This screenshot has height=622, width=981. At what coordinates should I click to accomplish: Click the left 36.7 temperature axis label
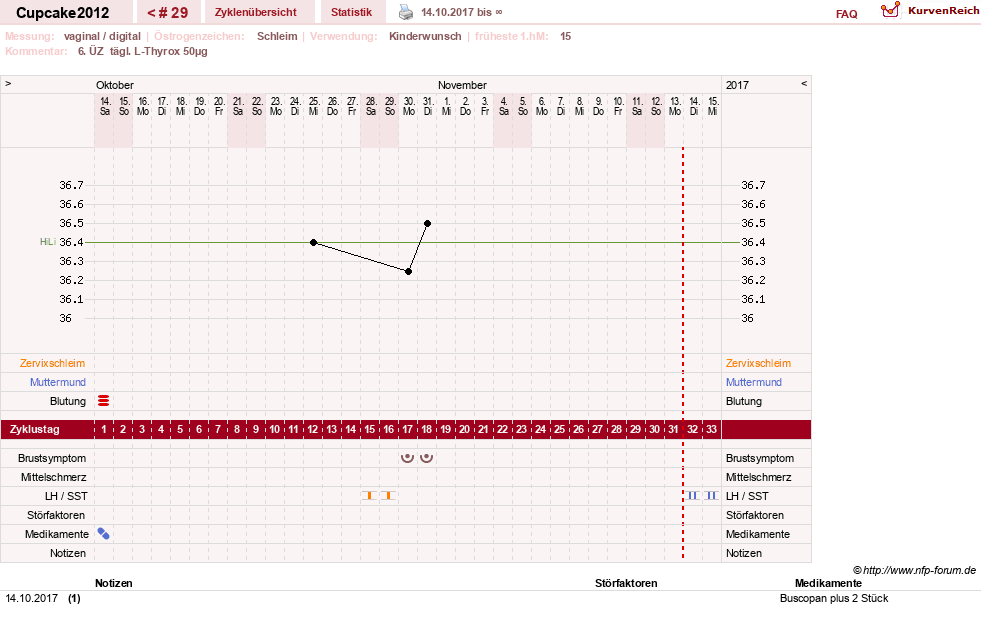point(71,185)
